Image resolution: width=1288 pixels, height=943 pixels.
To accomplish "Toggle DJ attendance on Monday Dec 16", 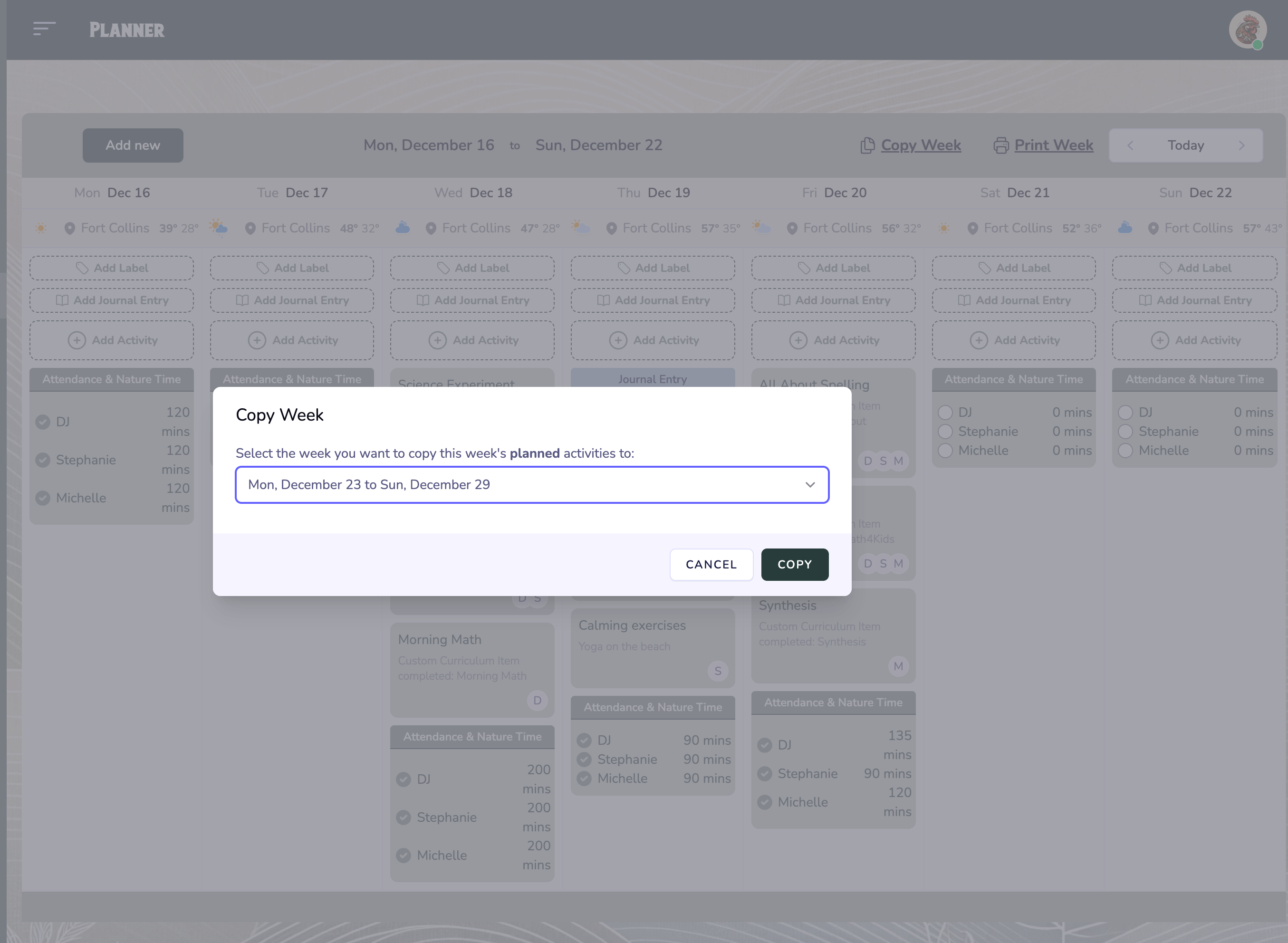I will tap(43, 422).
